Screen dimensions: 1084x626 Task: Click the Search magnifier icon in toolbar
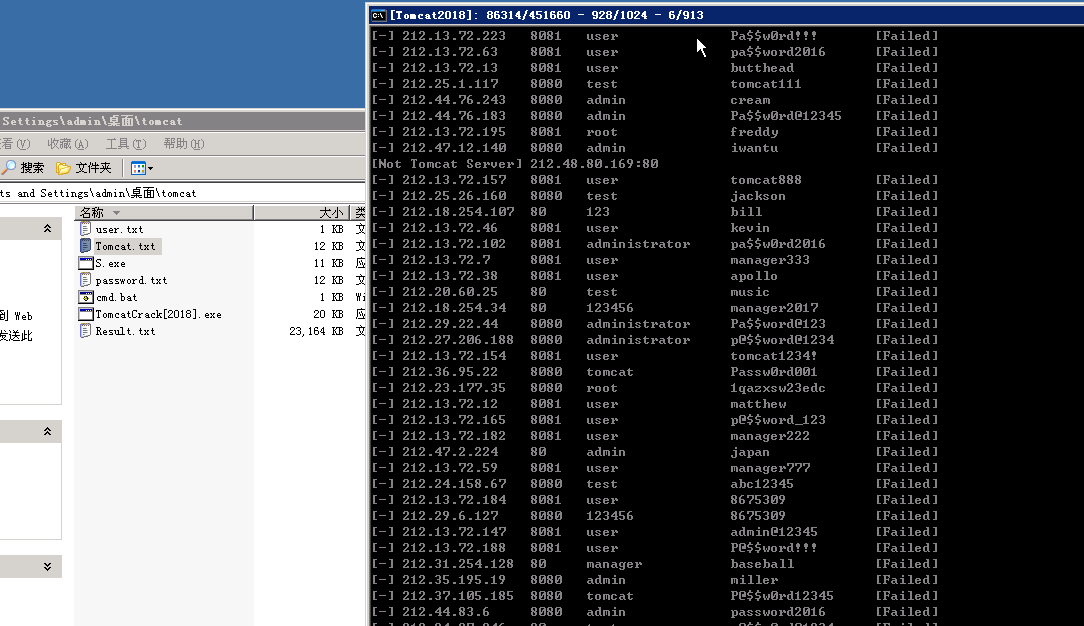9,167
